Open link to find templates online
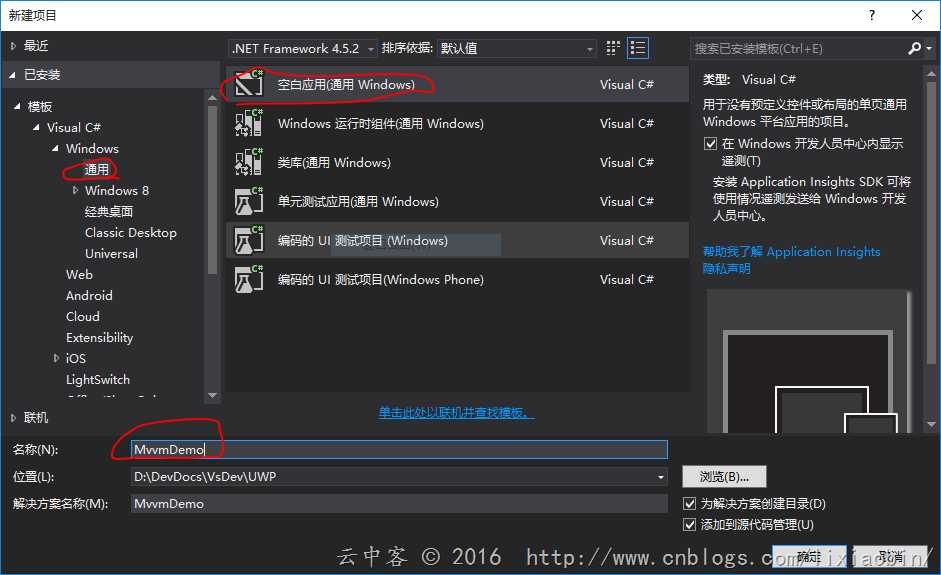This screenshot has height=575, width=941. (x=456, y=412)
